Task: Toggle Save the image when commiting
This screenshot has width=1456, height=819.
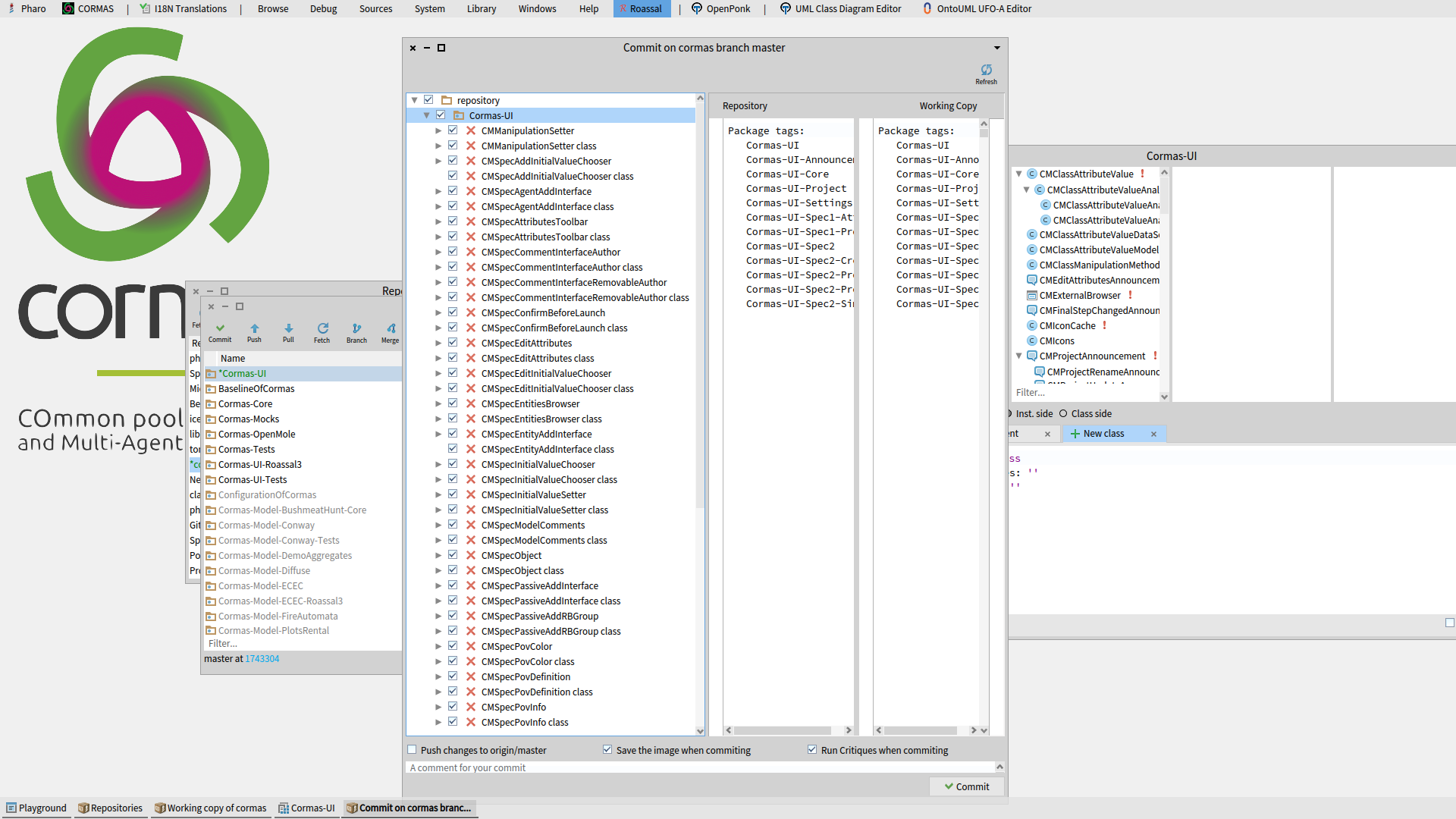Action: [x=607, y=749]
